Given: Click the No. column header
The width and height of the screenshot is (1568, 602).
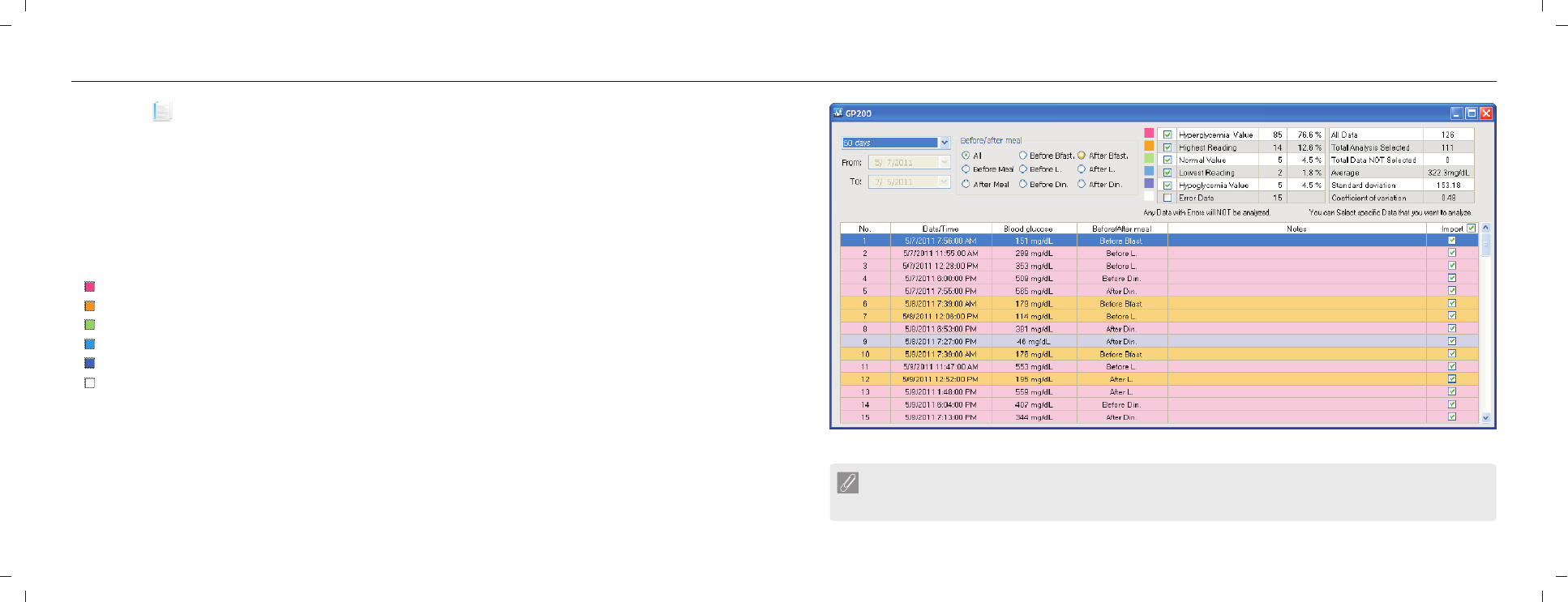Looking at the screenshot, I should [x=865, y=228].
